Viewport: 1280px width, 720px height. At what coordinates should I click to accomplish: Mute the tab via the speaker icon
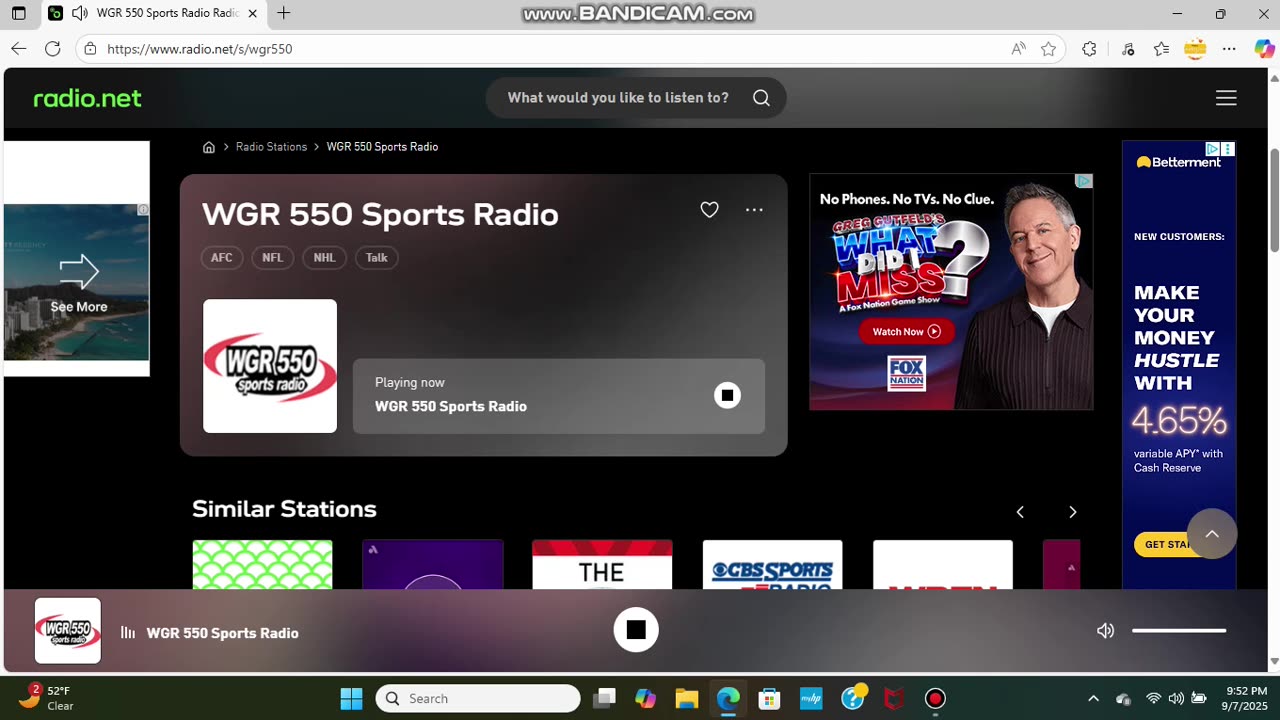tap(79, 13)
